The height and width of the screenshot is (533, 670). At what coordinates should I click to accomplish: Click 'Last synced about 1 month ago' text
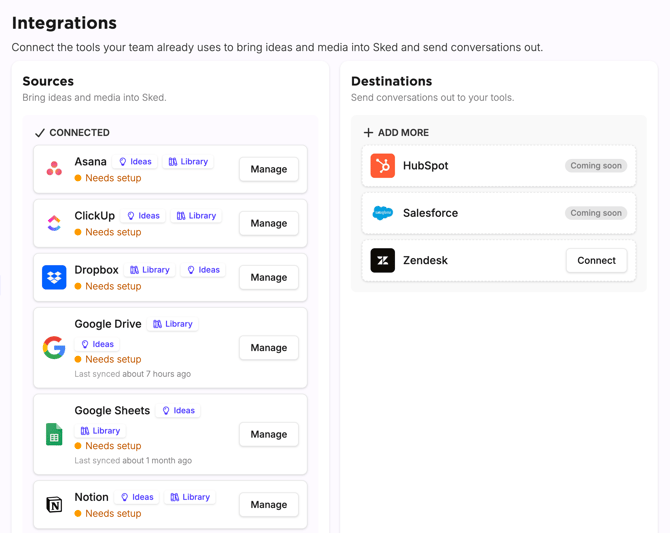pyautogui.click(x=133, y=460)
